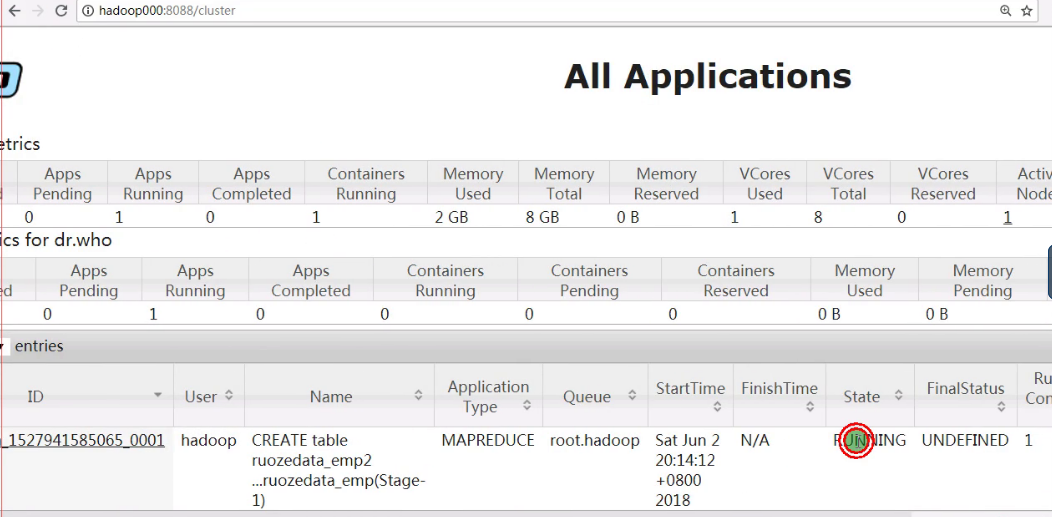Sort by FinishTime column sort arrows

click(x=810, y=406)
